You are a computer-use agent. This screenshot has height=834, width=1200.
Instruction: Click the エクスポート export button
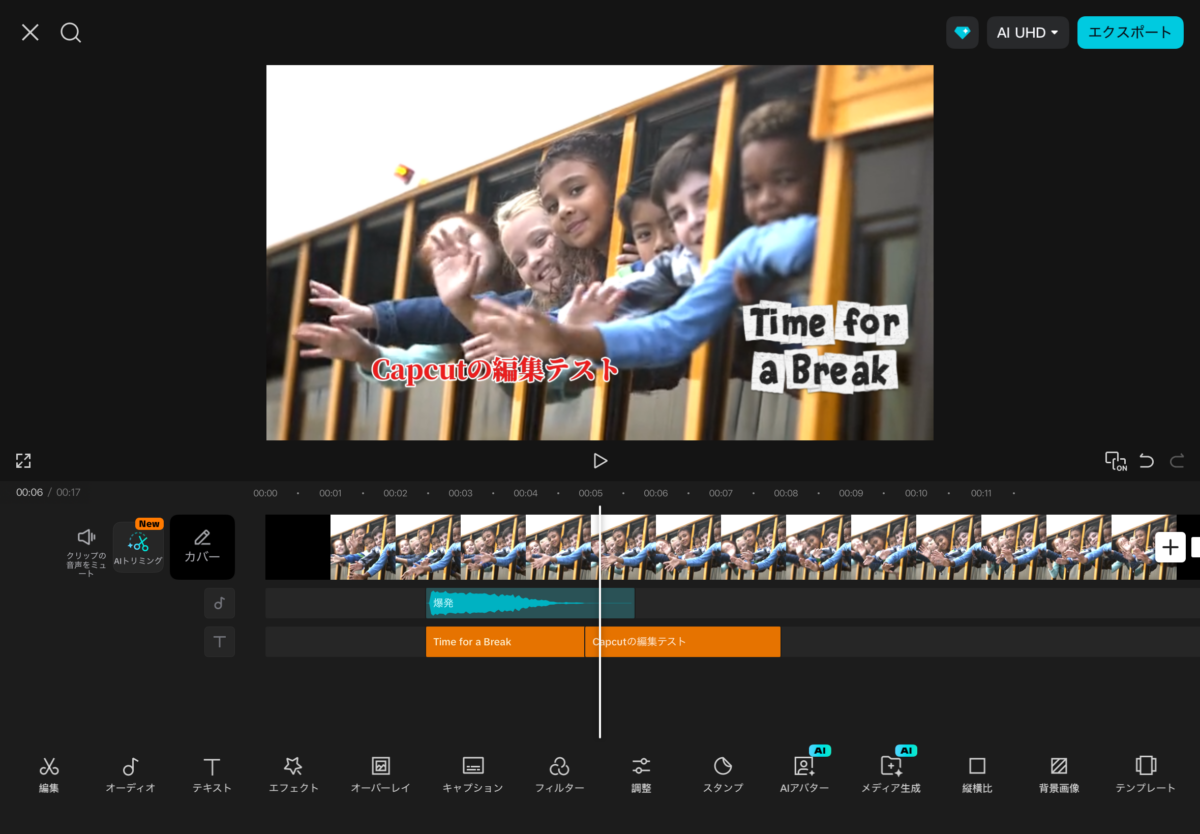(1130, 33)
